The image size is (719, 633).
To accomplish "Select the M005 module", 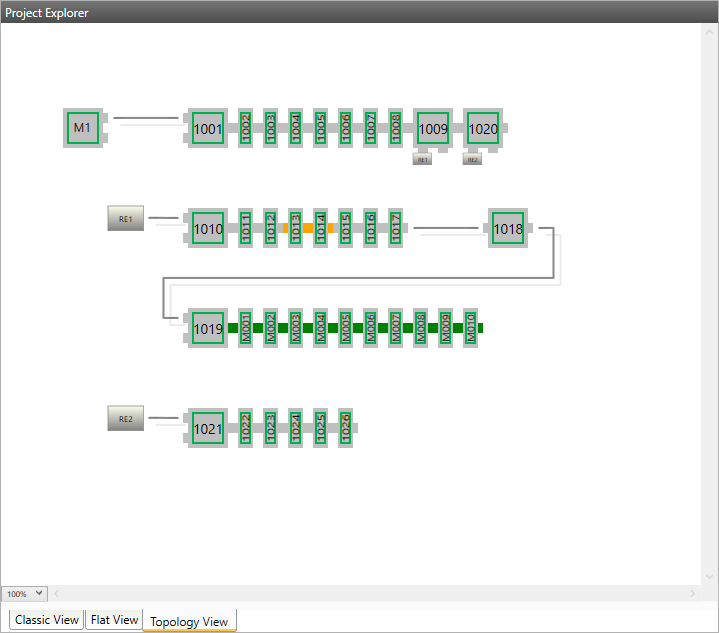I will pos(345,328).
